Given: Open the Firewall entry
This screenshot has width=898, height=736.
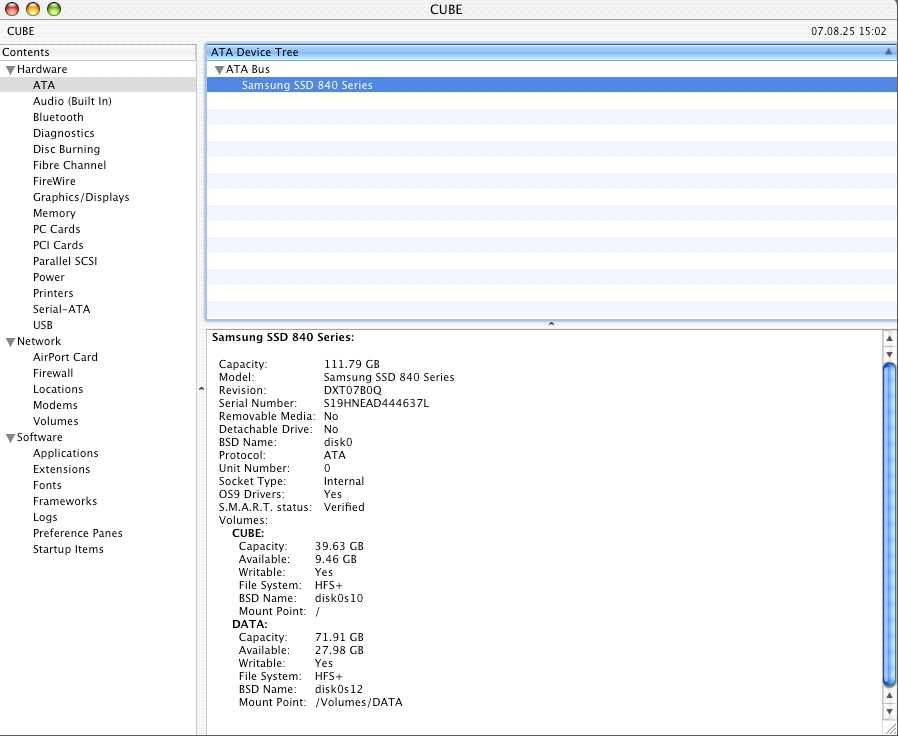Looking at the screenshot, I should tap(53, 373).
